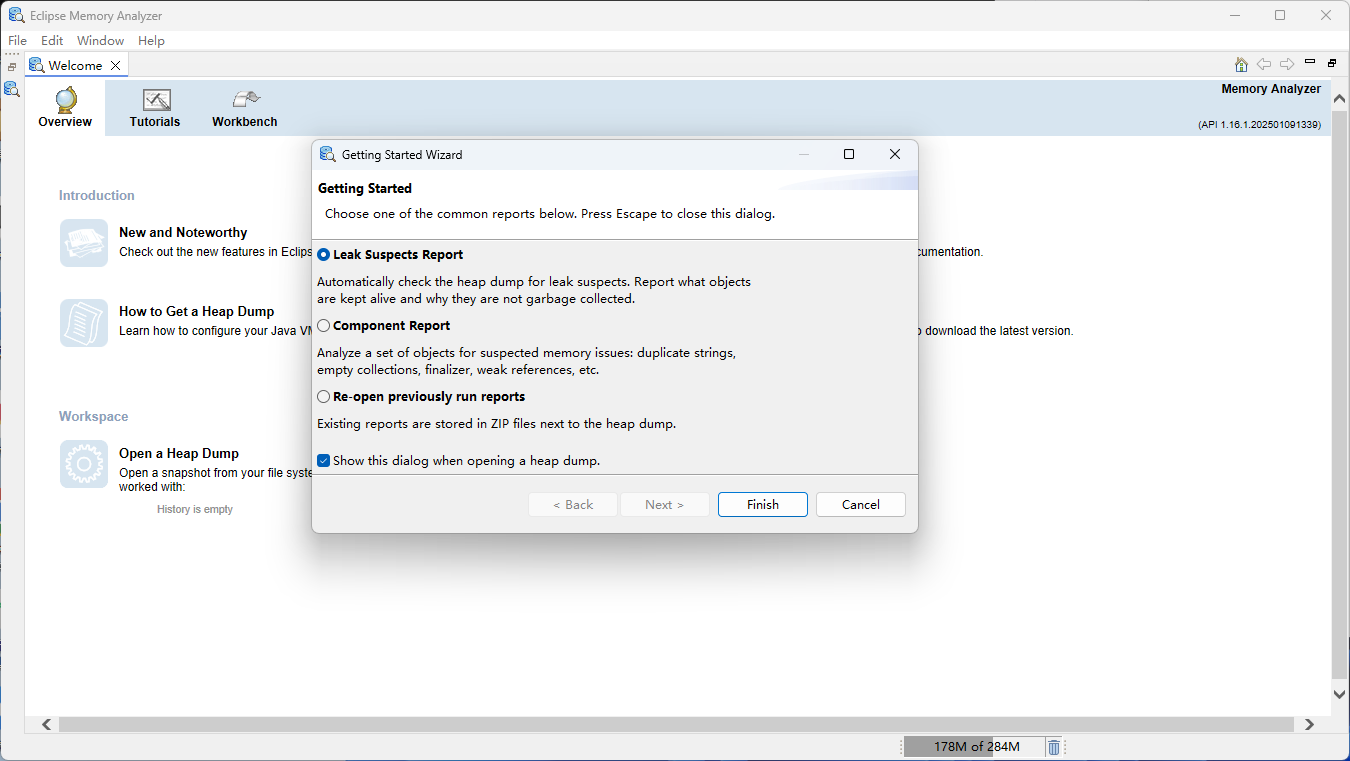The image size is (1350, 761).
Task: Open the File menu
Action: 17,41
